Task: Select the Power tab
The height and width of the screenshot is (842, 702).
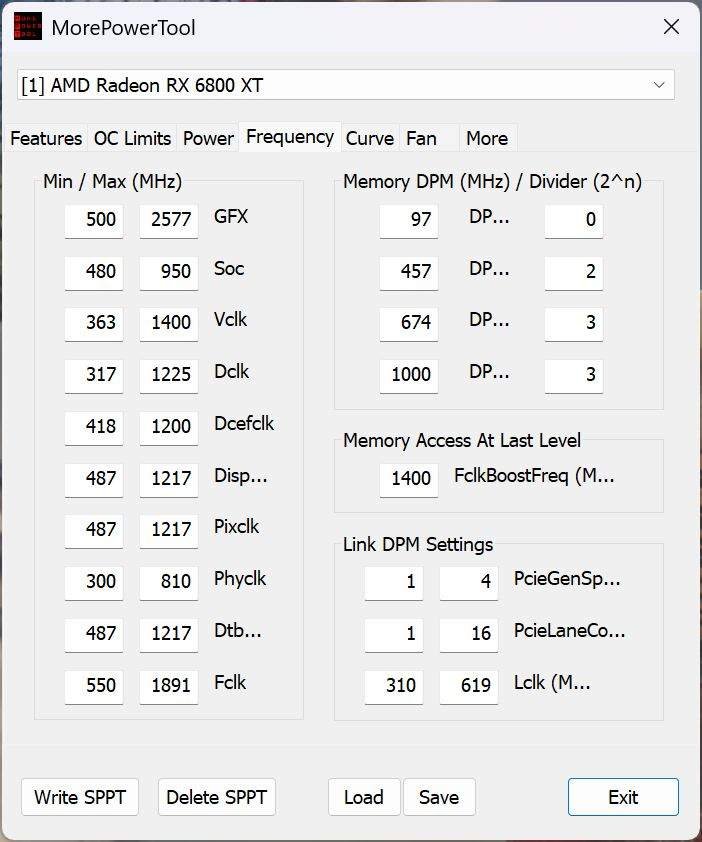Action: point(208,138)
